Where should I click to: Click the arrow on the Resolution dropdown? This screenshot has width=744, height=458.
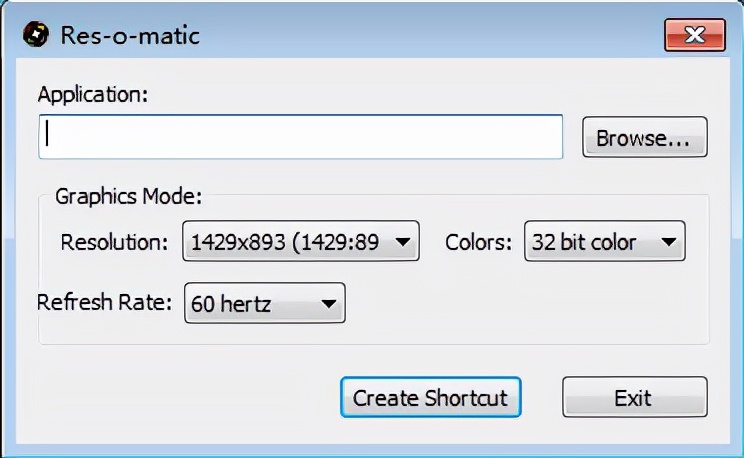coord(402,242)
